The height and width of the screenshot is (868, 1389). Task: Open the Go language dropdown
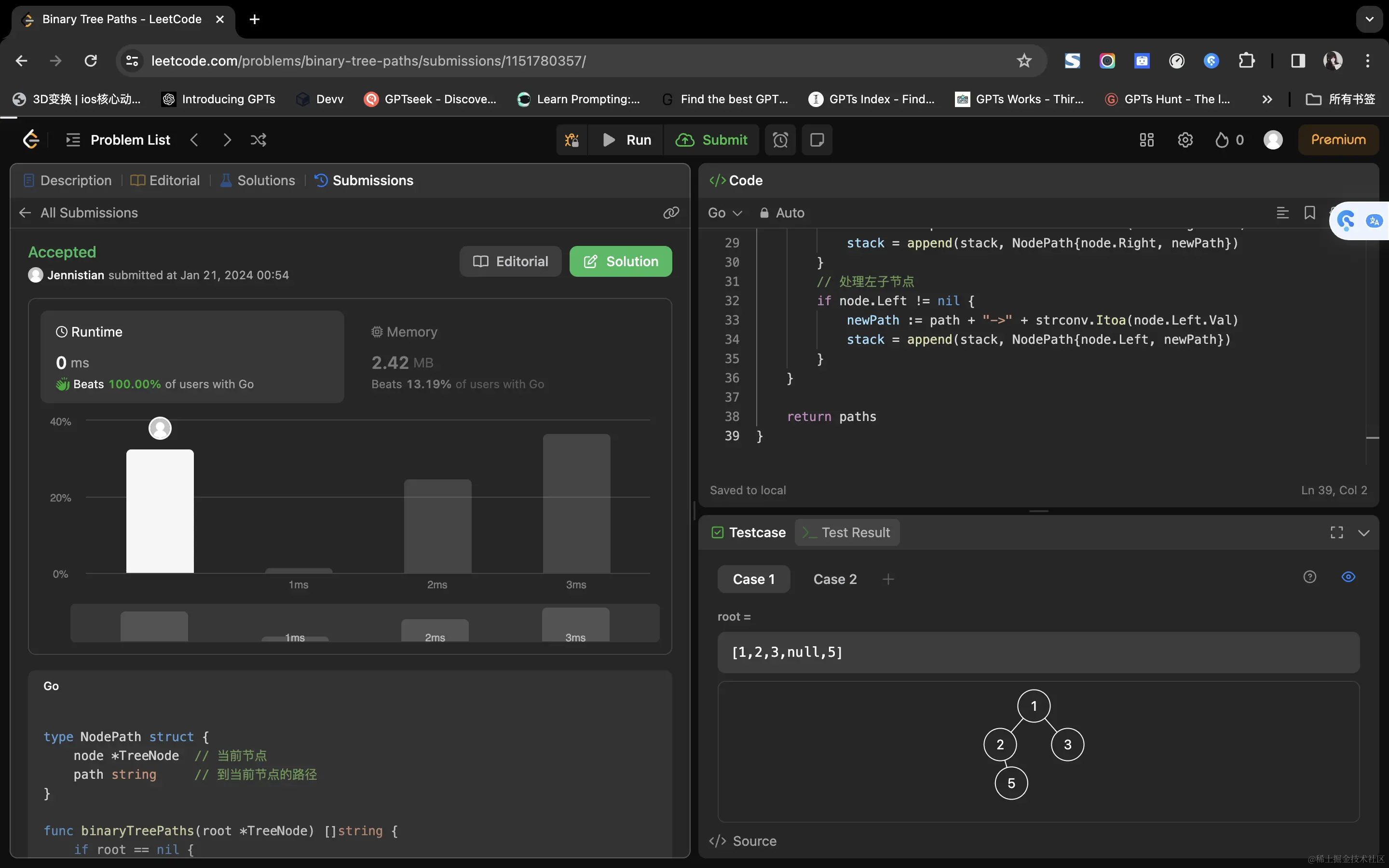pyautogui.click(x=725, y=213)
